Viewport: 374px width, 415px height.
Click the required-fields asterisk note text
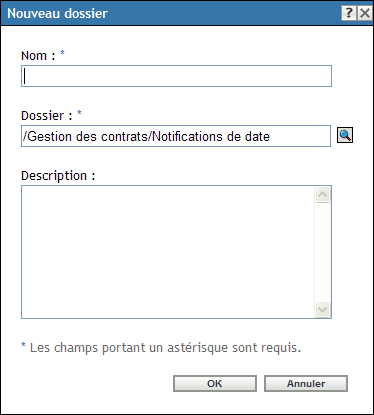[161, 348]
